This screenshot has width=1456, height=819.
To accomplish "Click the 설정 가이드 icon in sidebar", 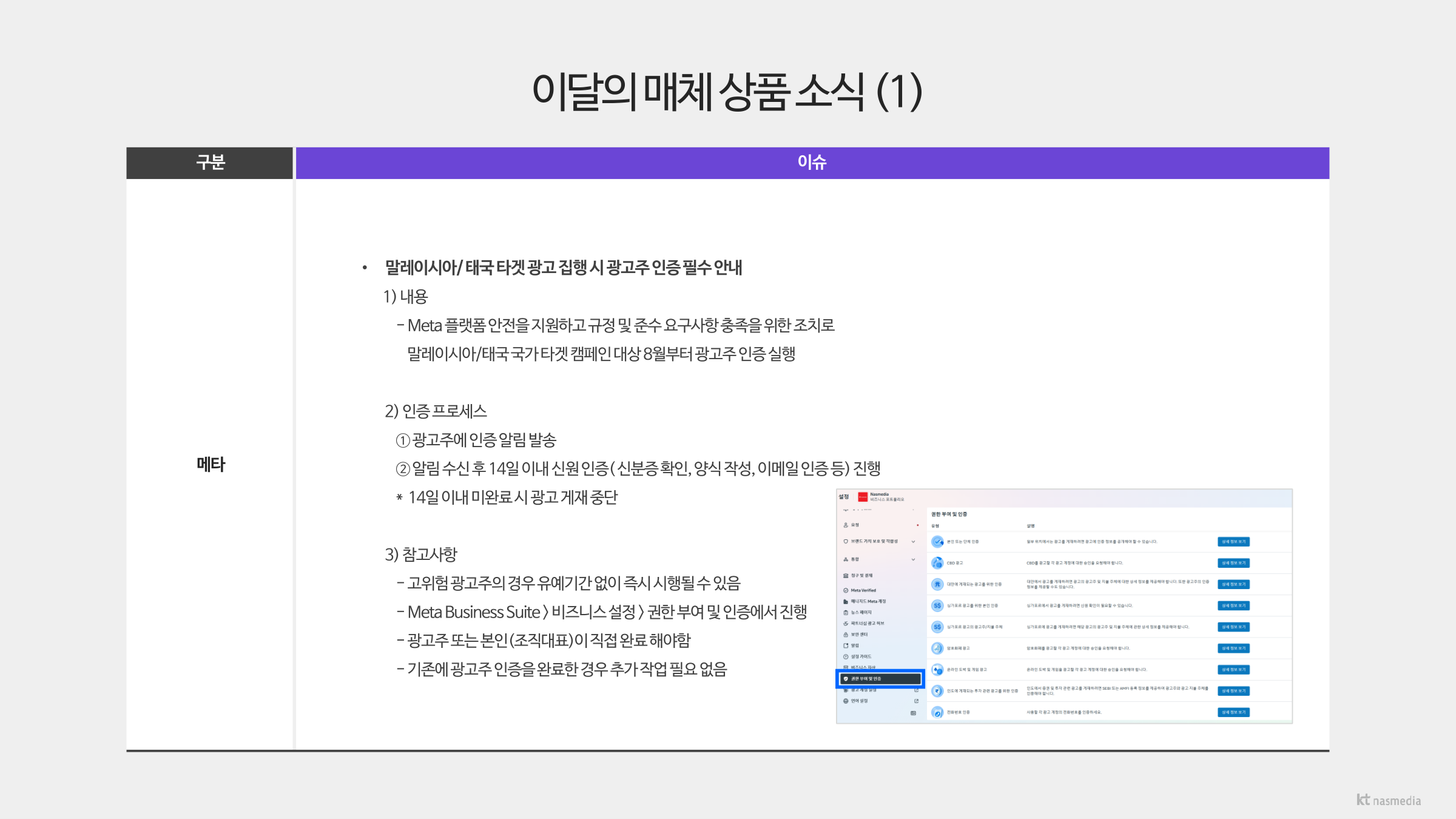I will pos(846,656).
